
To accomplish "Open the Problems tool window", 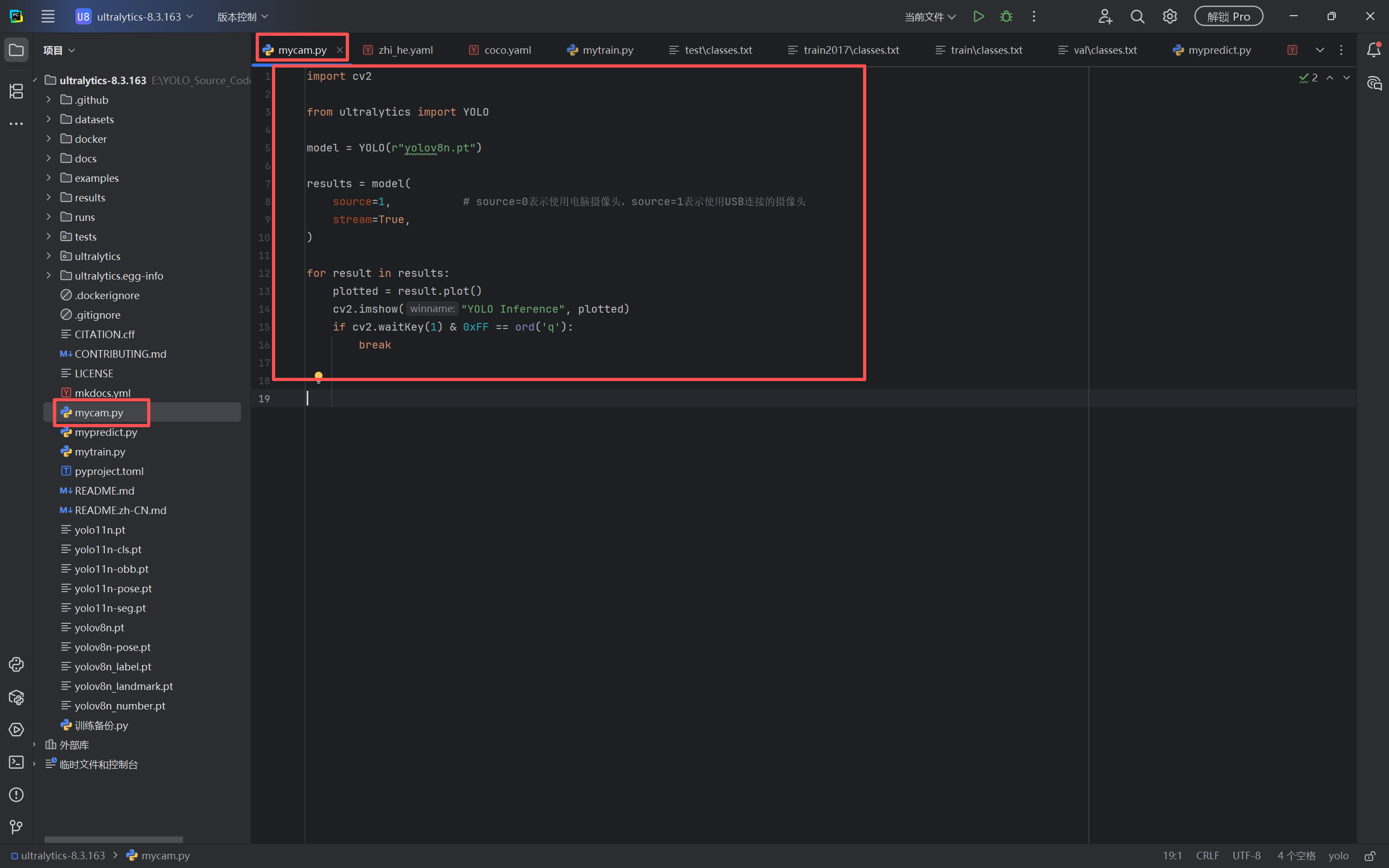I will [x=16, y=795].
